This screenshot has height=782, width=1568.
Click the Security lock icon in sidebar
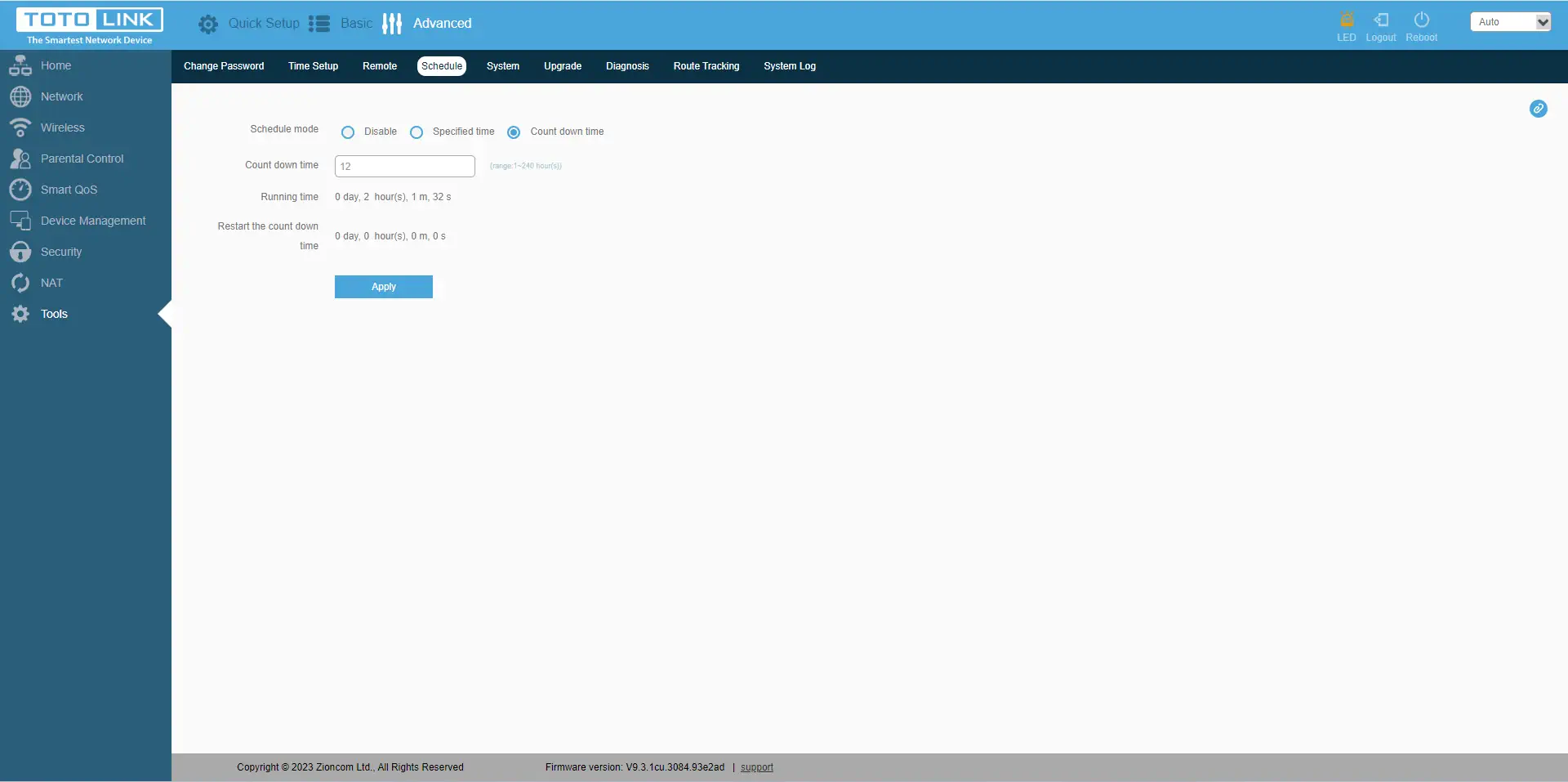click(x=20, y=252)
